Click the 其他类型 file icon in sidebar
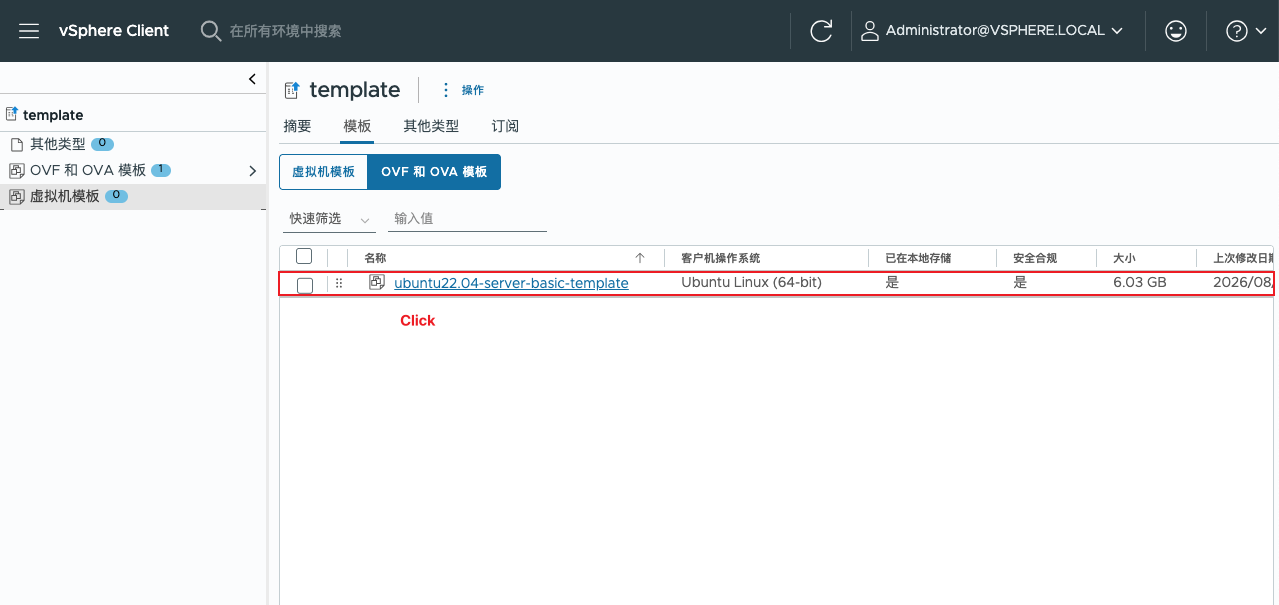The height and width of the screenshot is (605, 1279). click(x=16, y=144)
